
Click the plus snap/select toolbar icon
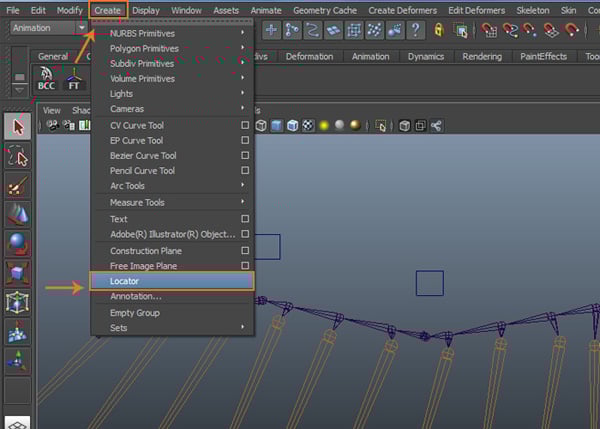click(271, 30)
